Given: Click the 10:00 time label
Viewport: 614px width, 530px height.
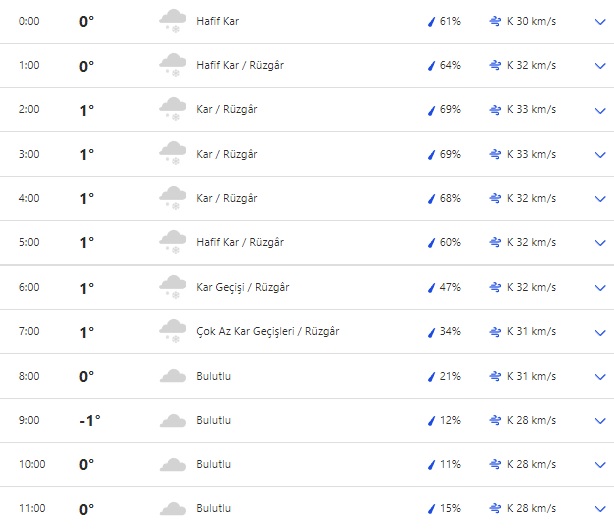Looking at the screenshot, I should (x=32, y=465).
